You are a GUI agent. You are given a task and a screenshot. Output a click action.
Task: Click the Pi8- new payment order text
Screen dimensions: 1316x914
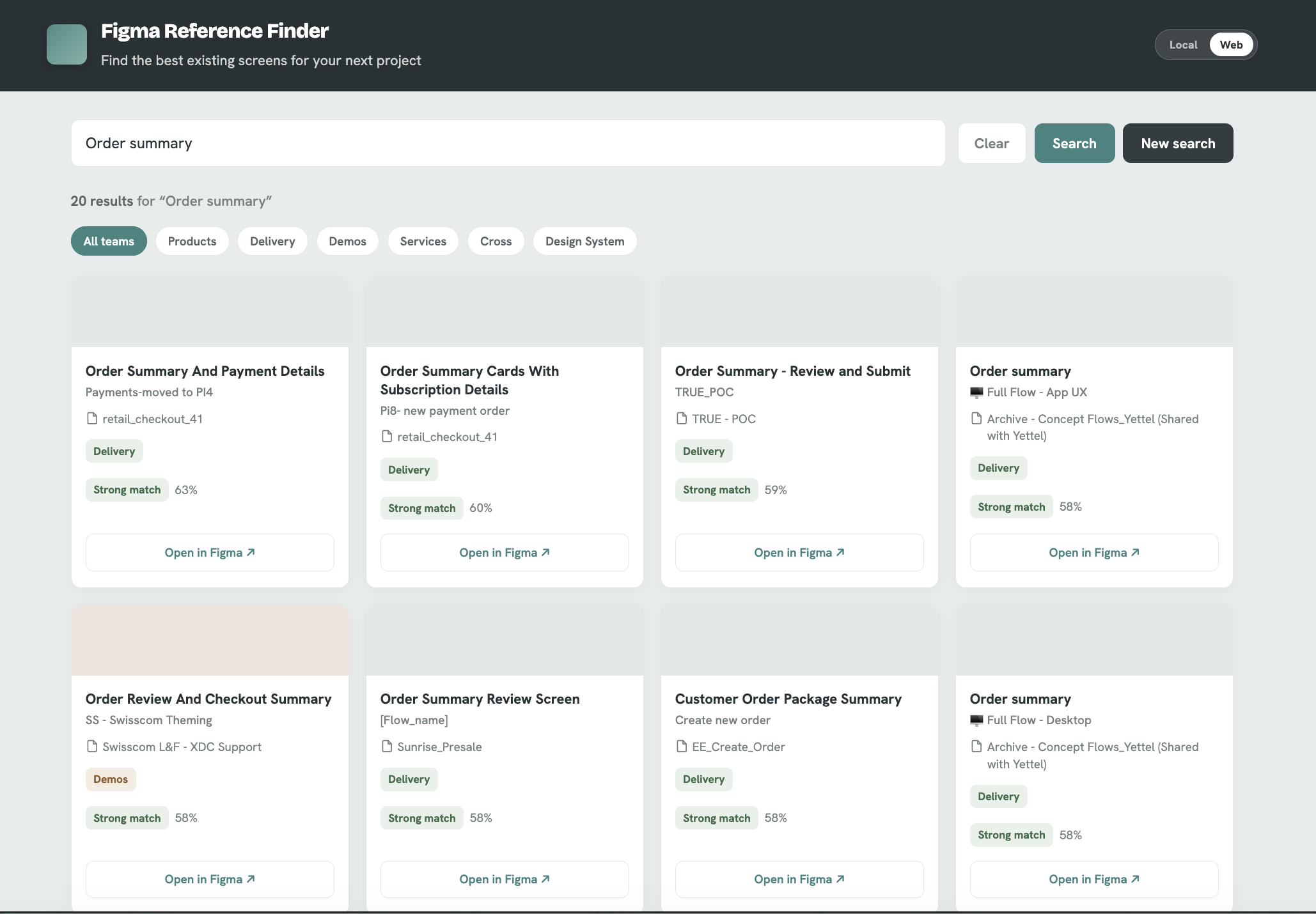[444, 411]
